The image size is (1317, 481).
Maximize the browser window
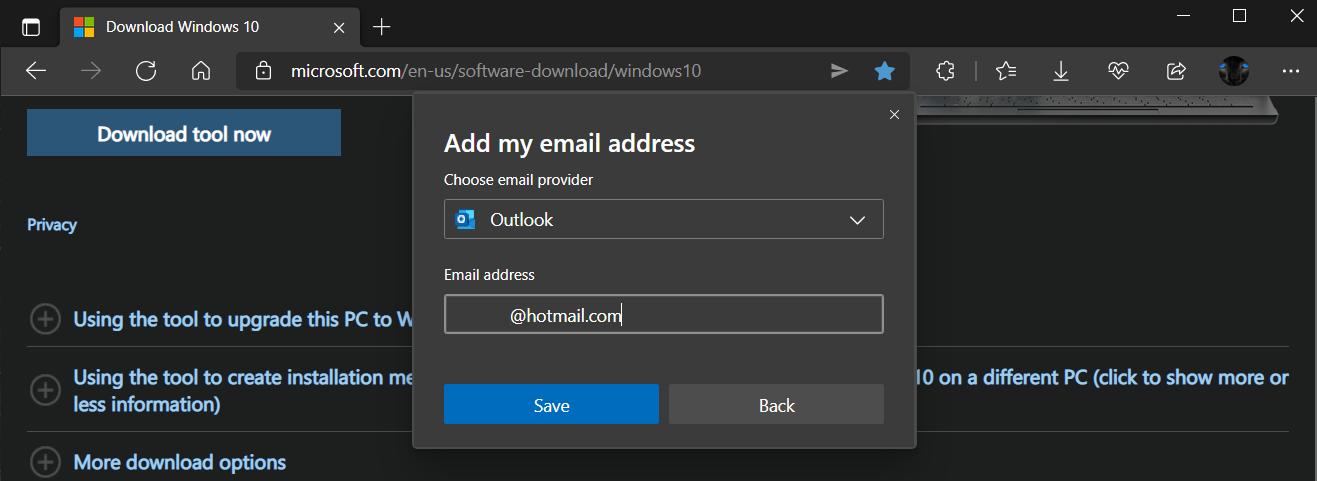tap(1239, 15)
